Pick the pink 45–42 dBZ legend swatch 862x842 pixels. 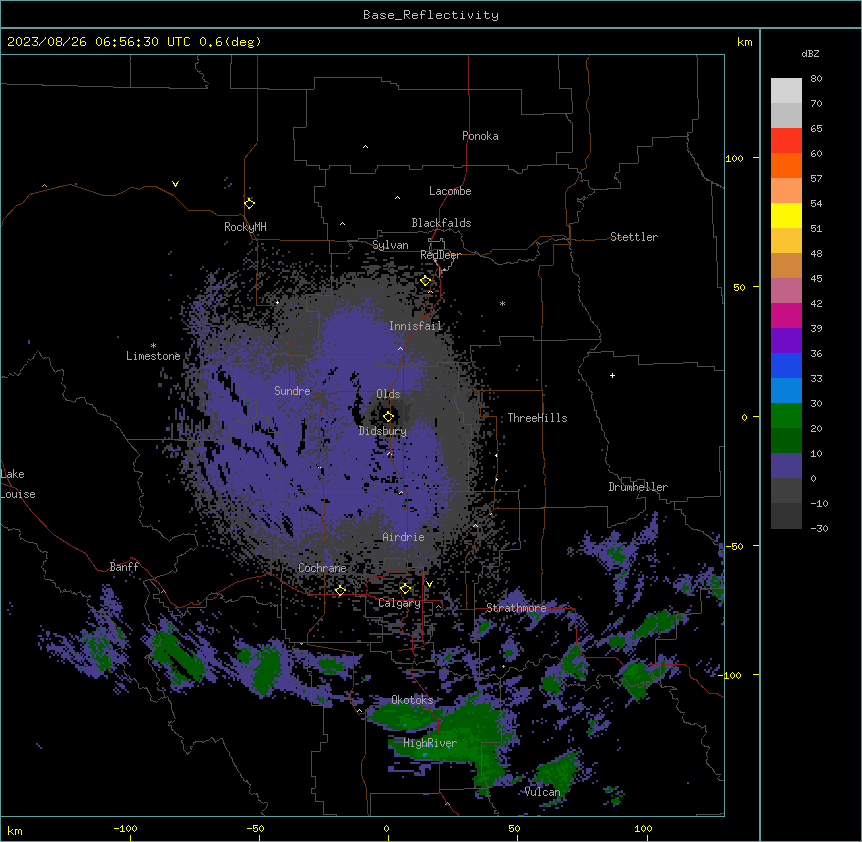point(786,291)
